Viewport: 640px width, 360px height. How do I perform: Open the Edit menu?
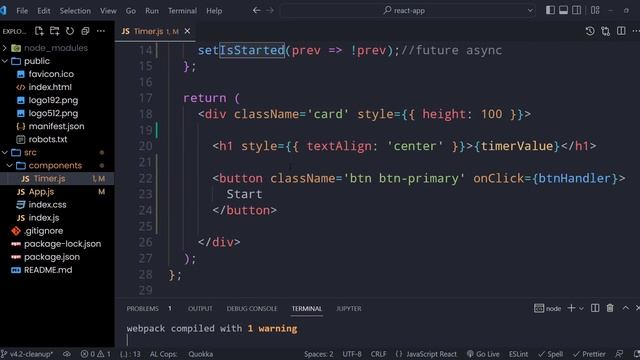44,11
